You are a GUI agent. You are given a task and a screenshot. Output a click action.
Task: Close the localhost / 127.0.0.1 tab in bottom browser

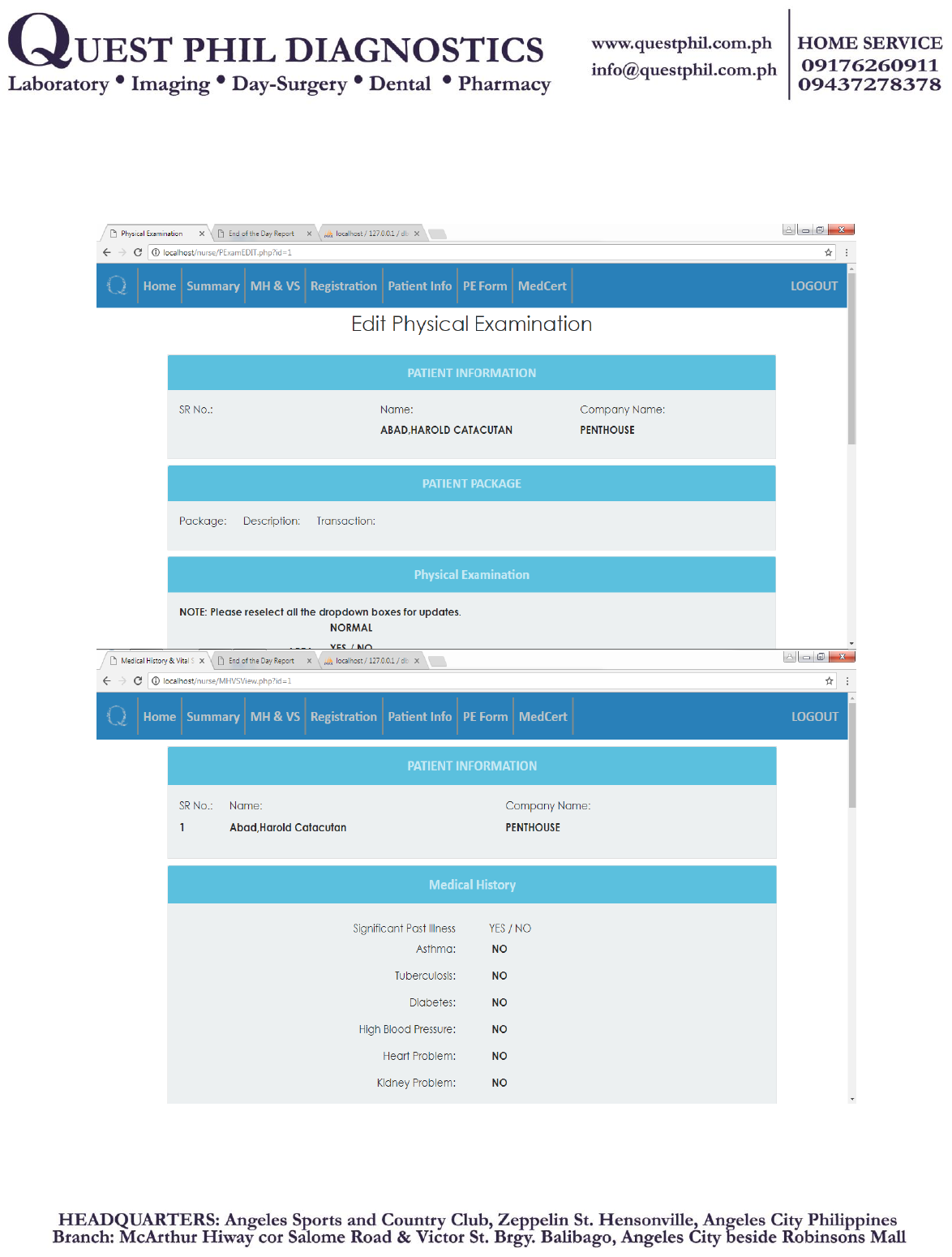417,661
